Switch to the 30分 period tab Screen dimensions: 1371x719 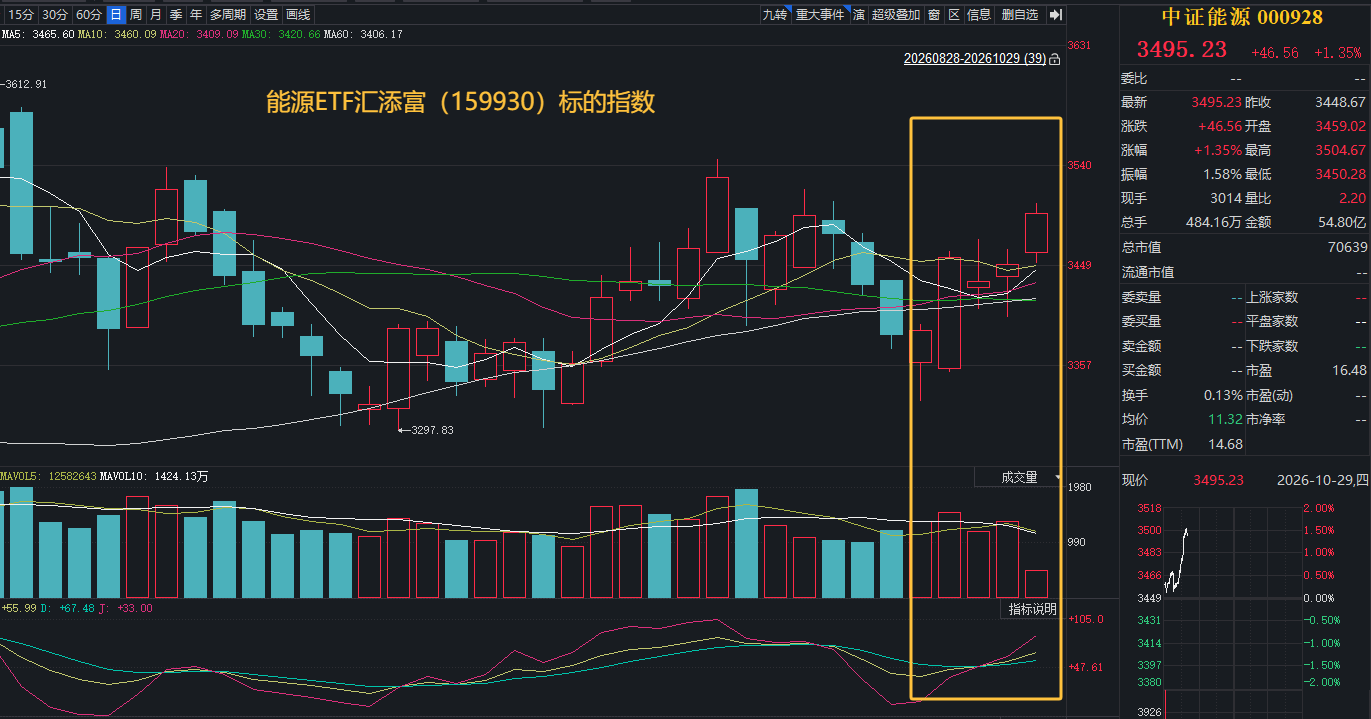(x=54, y=14)
